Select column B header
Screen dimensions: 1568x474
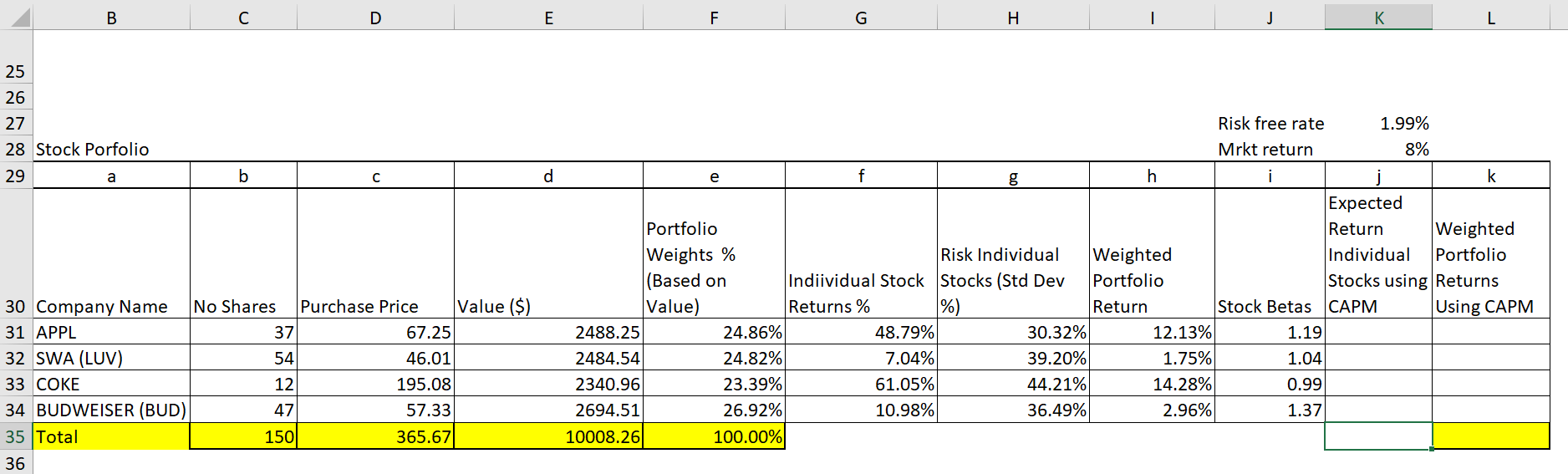112,18
